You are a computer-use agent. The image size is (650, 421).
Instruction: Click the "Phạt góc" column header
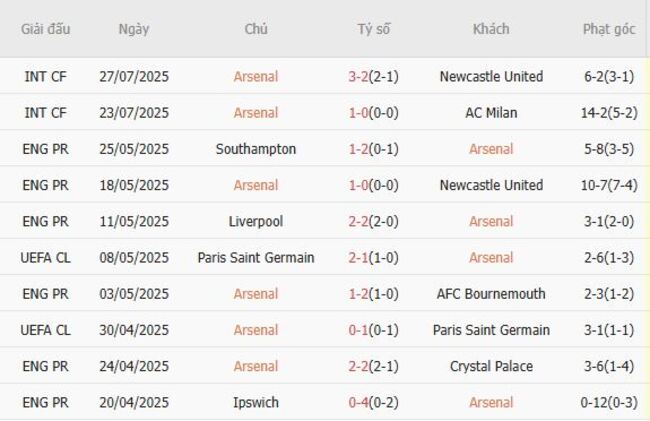coord(609,29)
